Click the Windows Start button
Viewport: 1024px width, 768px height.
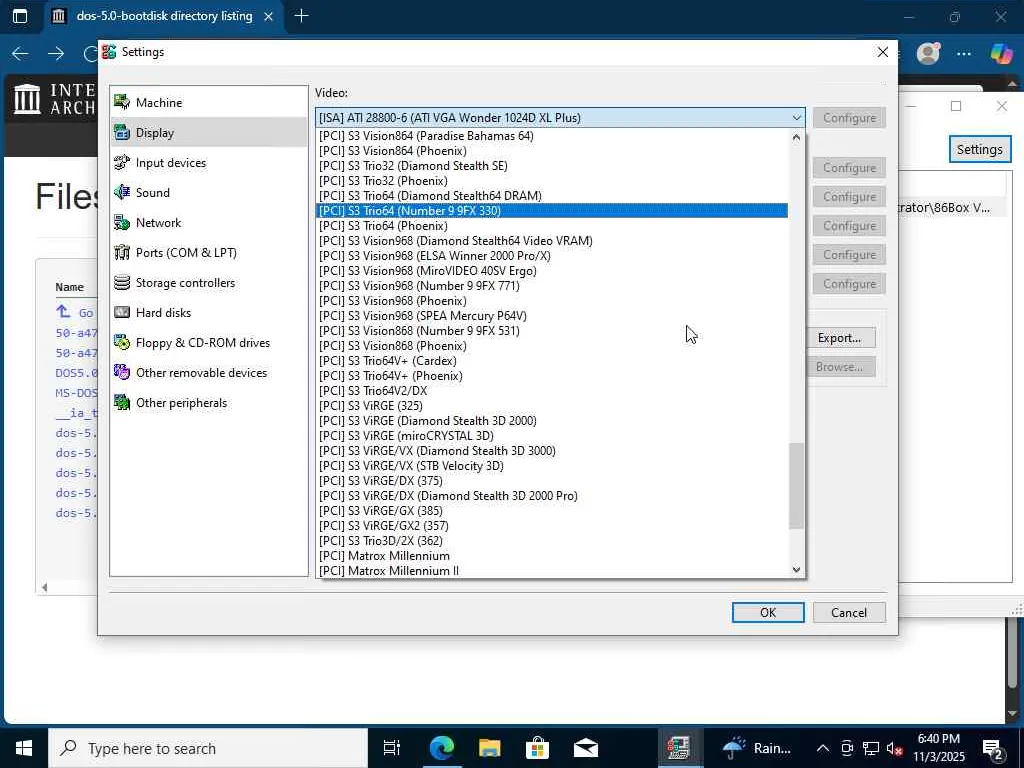pyautogui.click(x=24, y=748)
